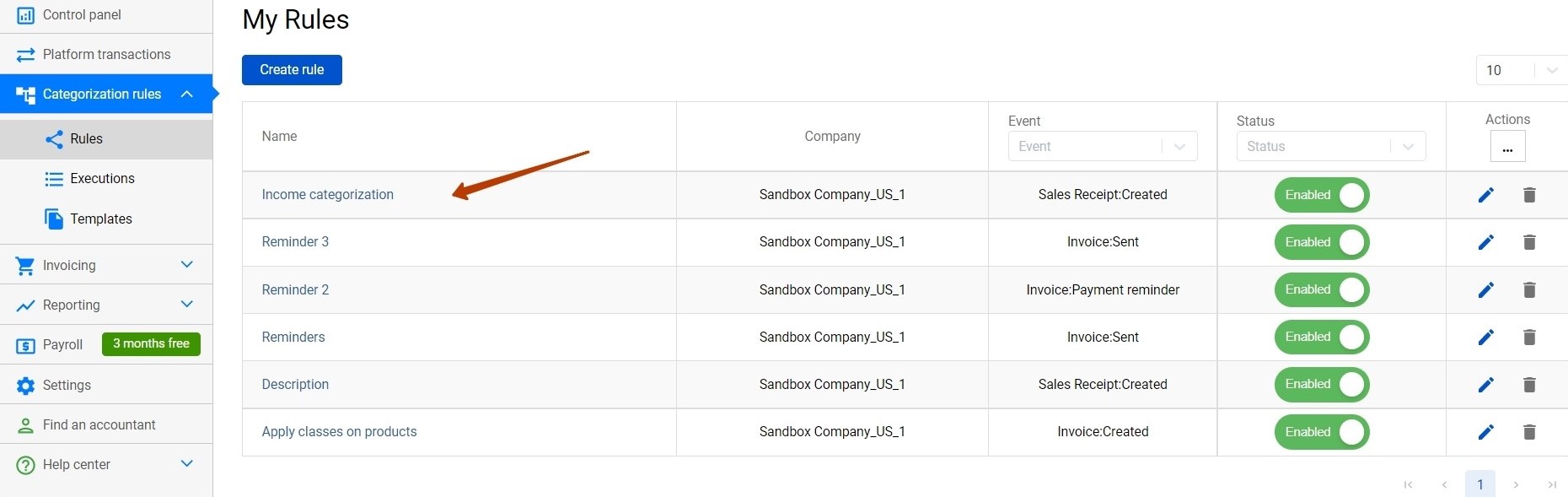The width and height of the screenshot is (1568, 497).
Task: Open the page size selector showing 10
Action: point(1521,70)
